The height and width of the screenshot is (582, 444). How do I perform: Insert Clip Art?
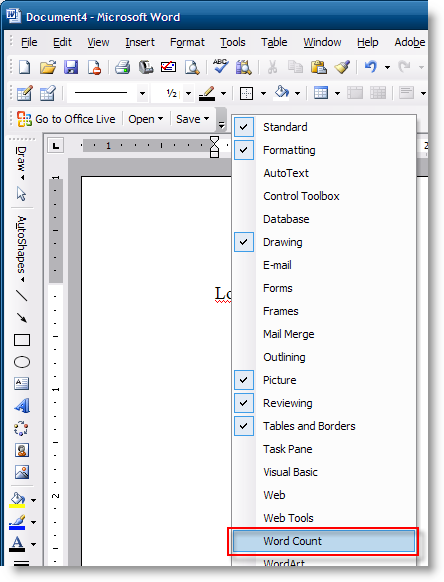click(22, 450)
